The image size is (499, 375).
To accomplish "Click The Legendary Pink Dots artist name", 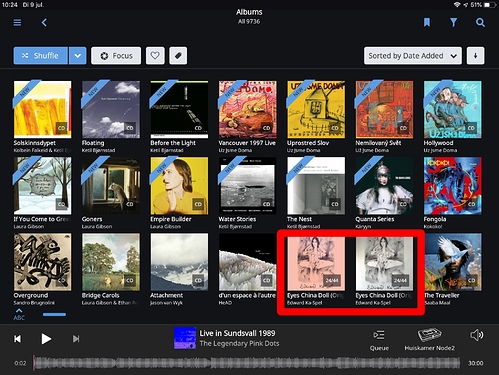I will [x=239, y=343].
